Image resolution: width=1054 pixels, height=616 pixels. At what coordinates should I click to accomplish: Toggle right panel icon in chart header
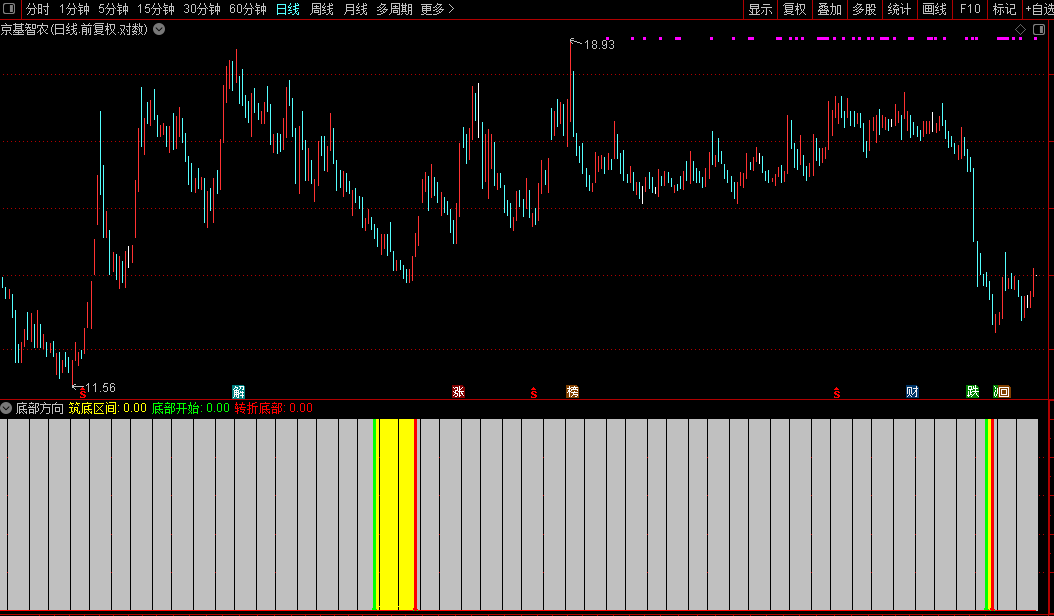point(1039,29)
